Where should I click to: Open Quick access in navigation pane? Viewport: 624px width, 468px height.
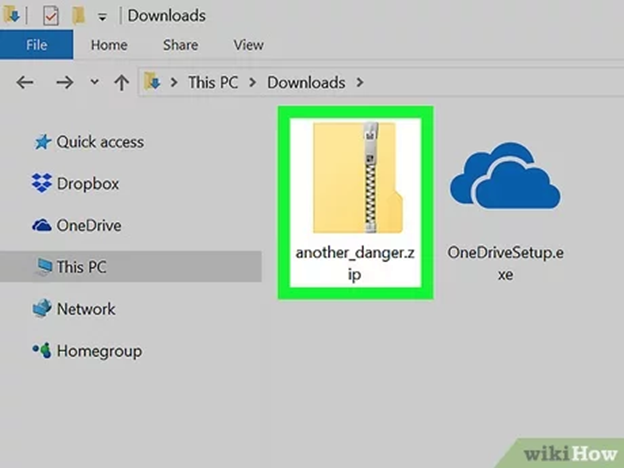100,142
